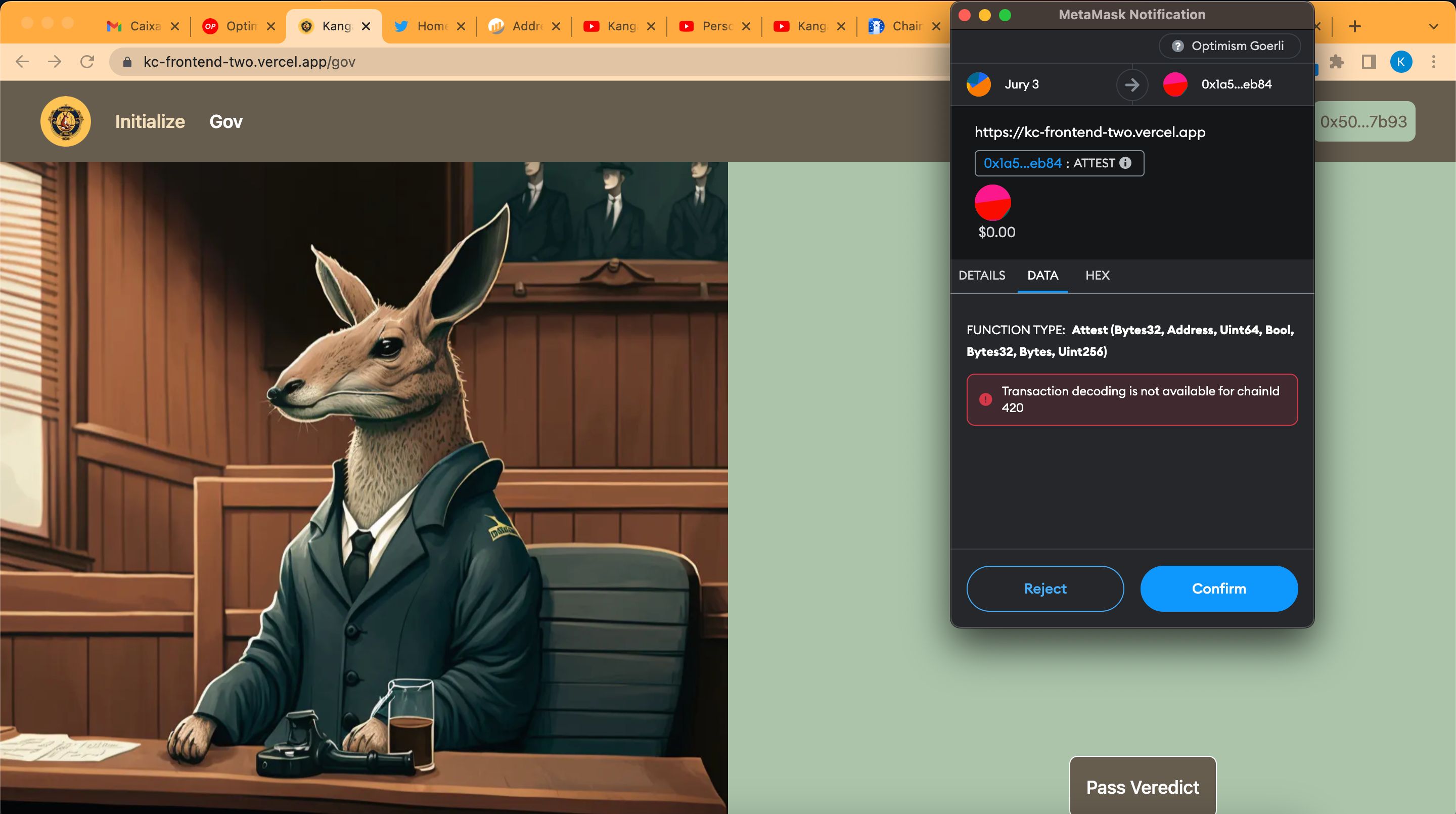Expand the tab search chevron

[x=1433, y=27]
